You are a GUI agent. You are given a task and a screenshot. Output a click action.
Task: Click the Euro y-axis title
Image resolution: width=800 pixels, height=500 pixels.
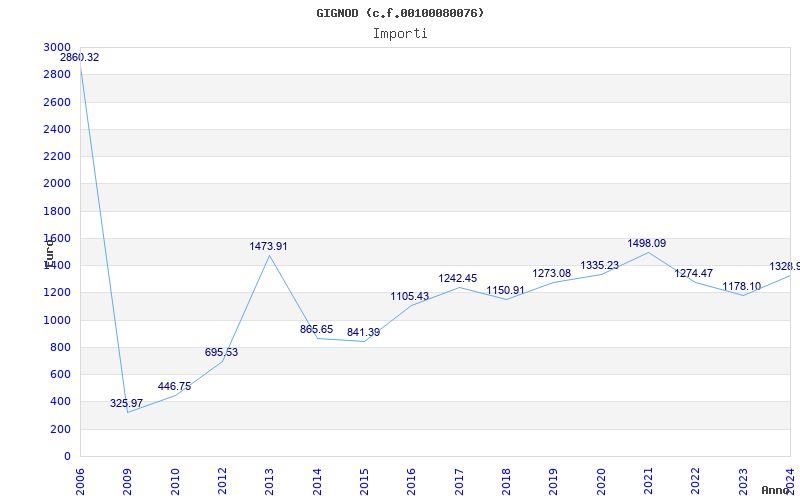point(49,253)
